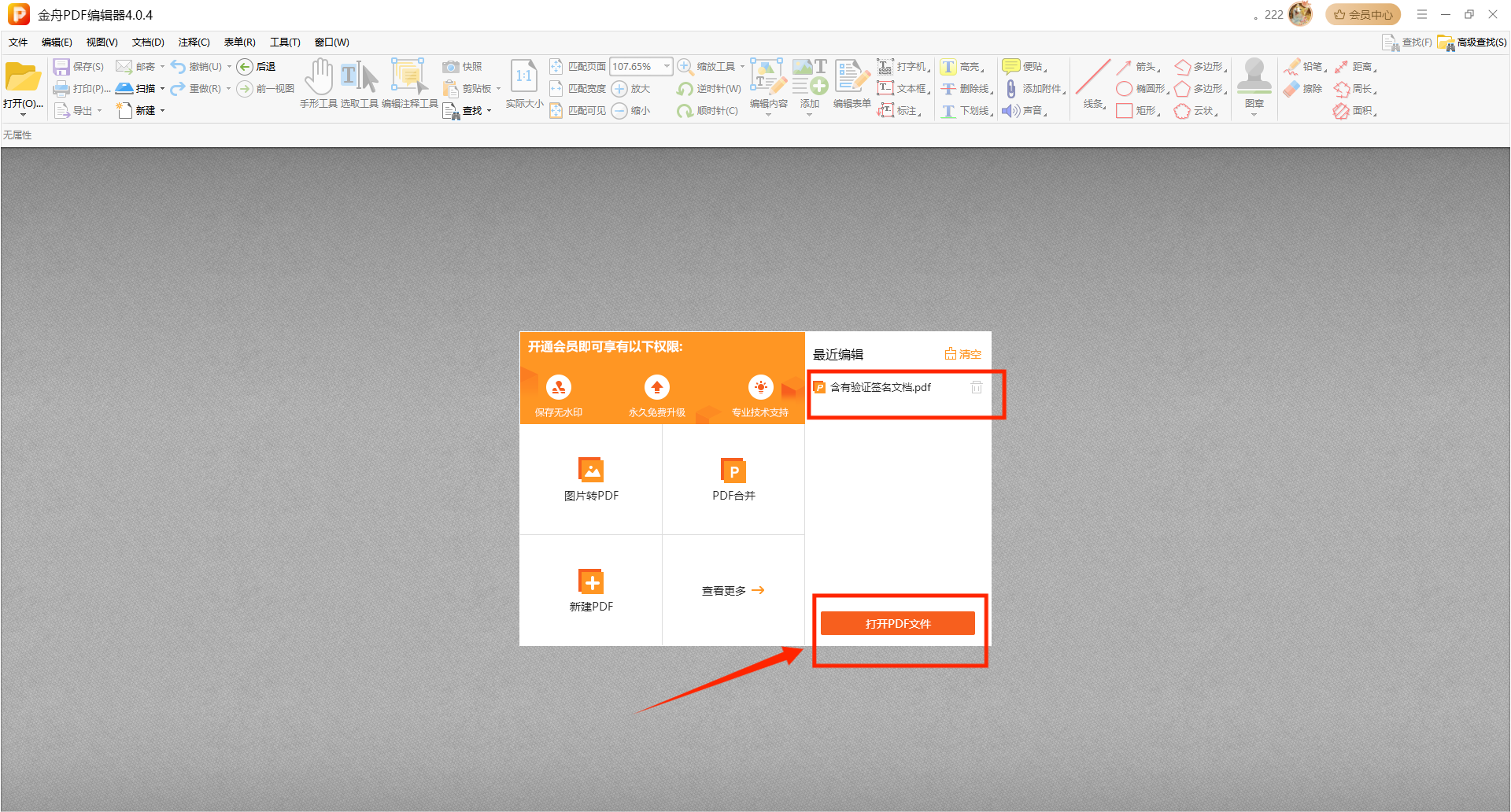Click the user avatar picture
This screenshot has width=1511, height=812.
pos(1300,14)
